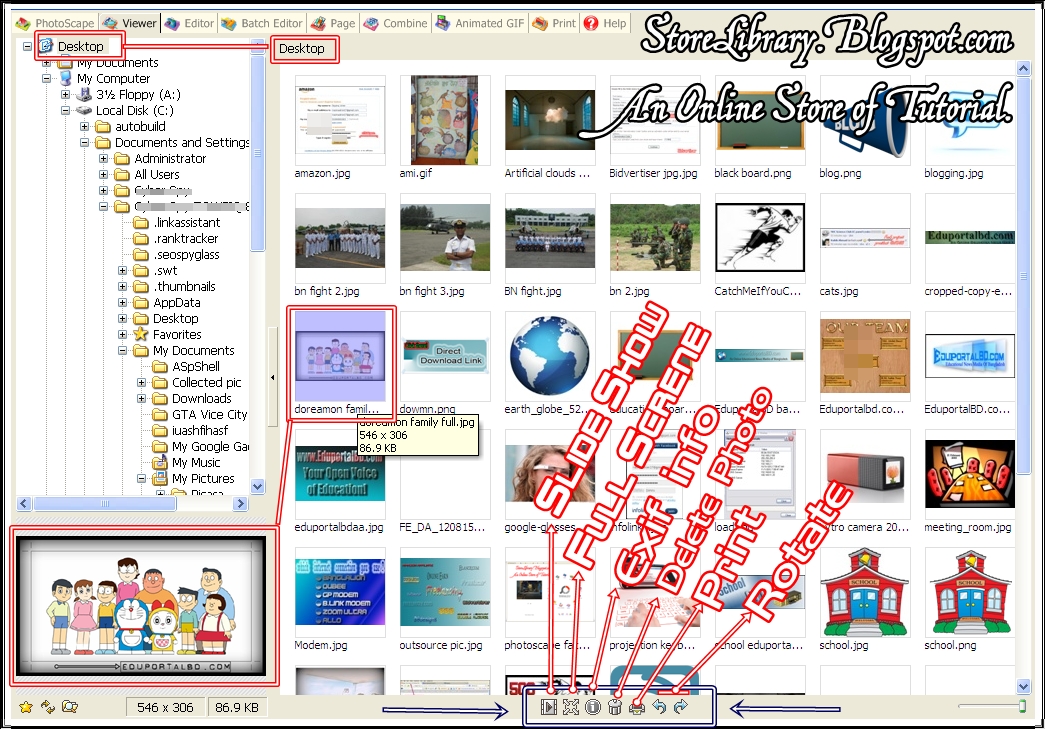Select the school.png thumbnail
1045x729 pixels.
pos(970,592)
